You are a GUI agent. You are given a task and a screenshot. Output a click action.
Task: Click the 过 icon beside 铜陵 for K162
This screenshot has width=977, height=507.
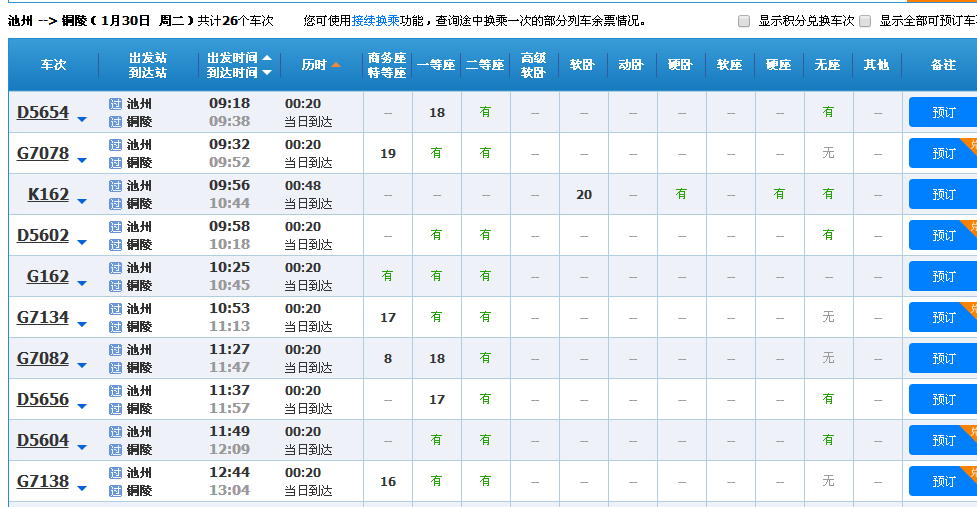(x=115, y=203)
